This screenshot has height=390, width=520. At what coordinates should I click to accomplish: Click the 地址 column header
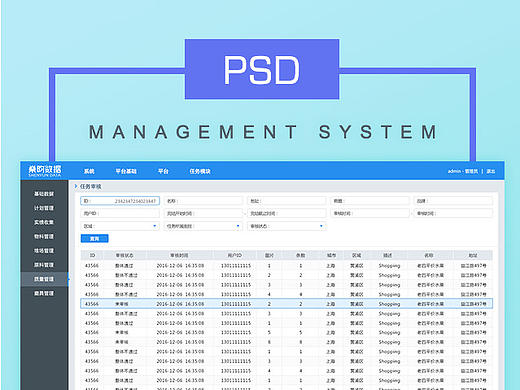(x=473, y=255)
